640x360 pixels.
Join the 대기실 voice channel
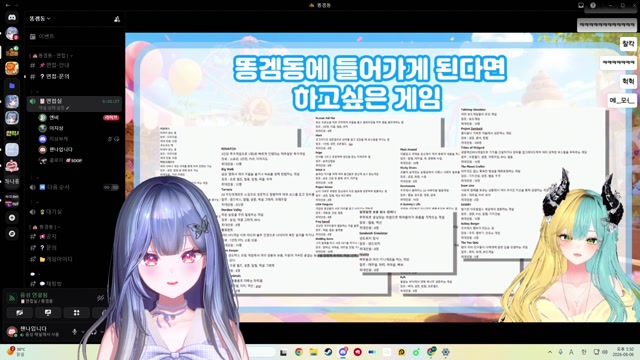coord(73,212)
